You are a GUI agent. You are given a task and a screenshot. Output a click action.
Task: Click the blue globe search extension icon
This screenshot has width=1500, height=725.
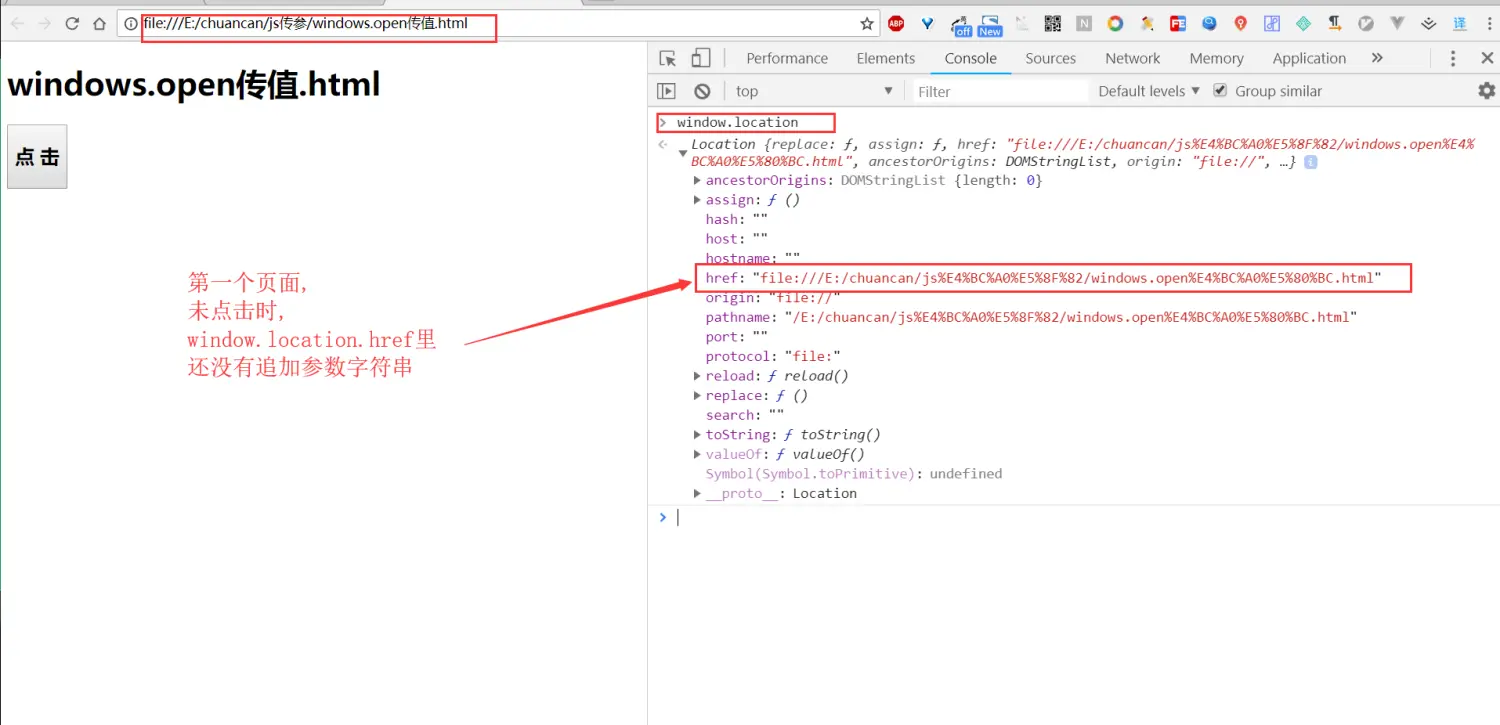click(x=1209, y=23)
